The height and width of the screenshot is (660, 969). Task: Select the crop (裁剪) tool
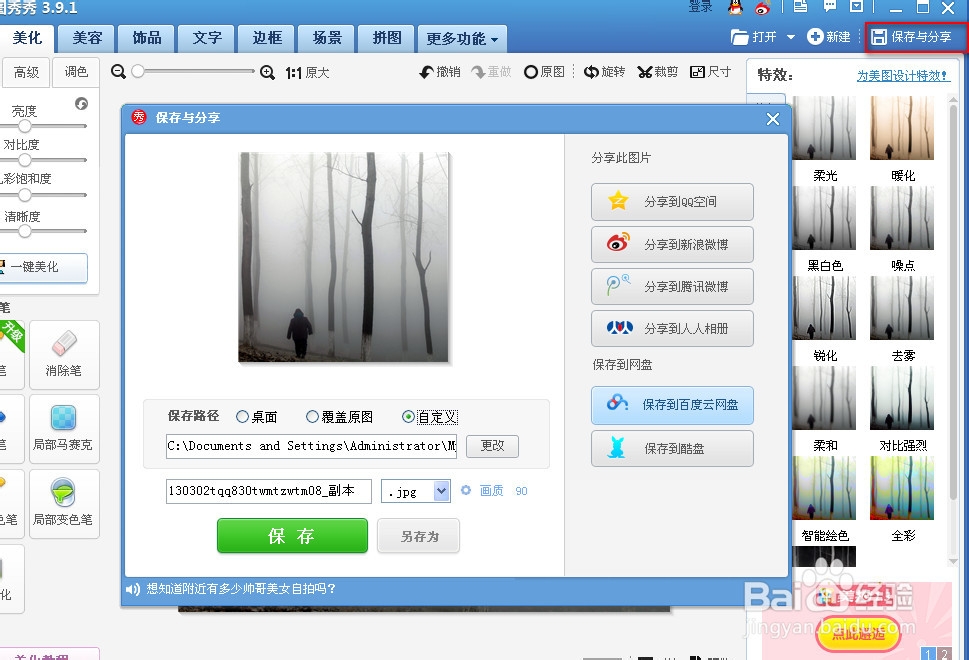658,72
